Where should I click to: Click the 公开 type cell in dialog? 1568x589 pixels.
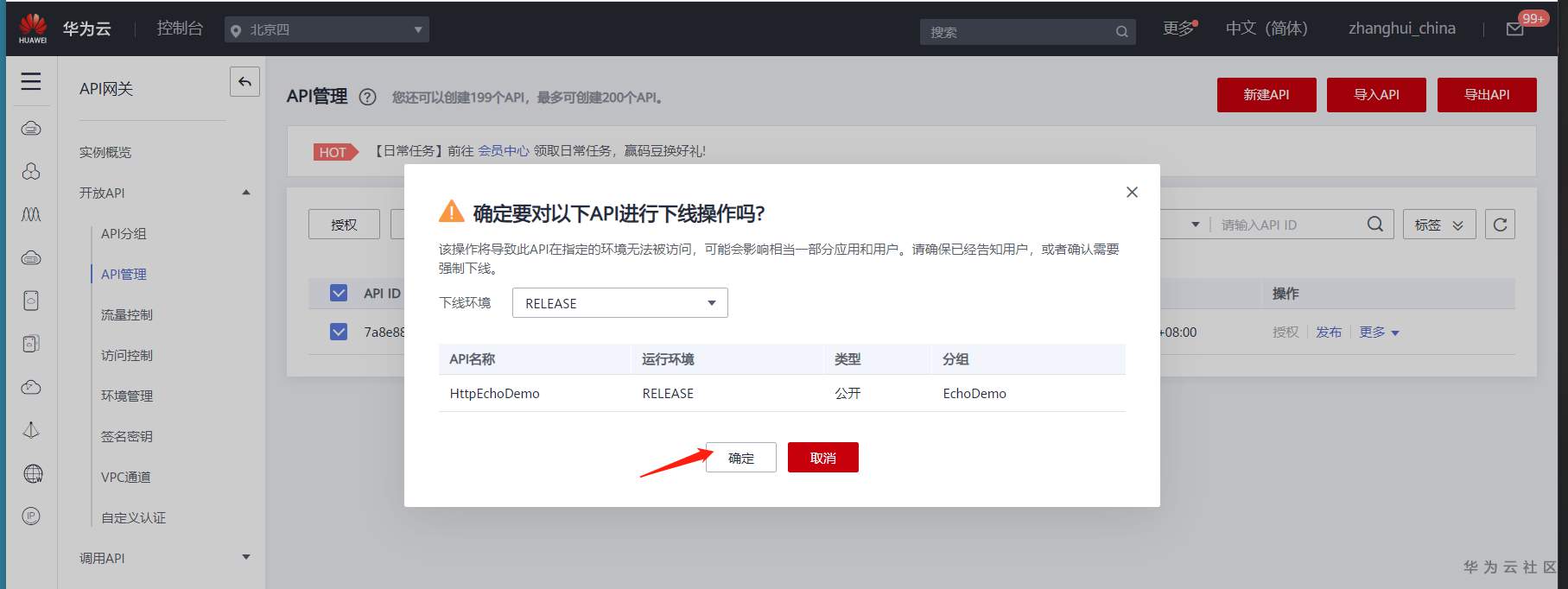point(847,393)
